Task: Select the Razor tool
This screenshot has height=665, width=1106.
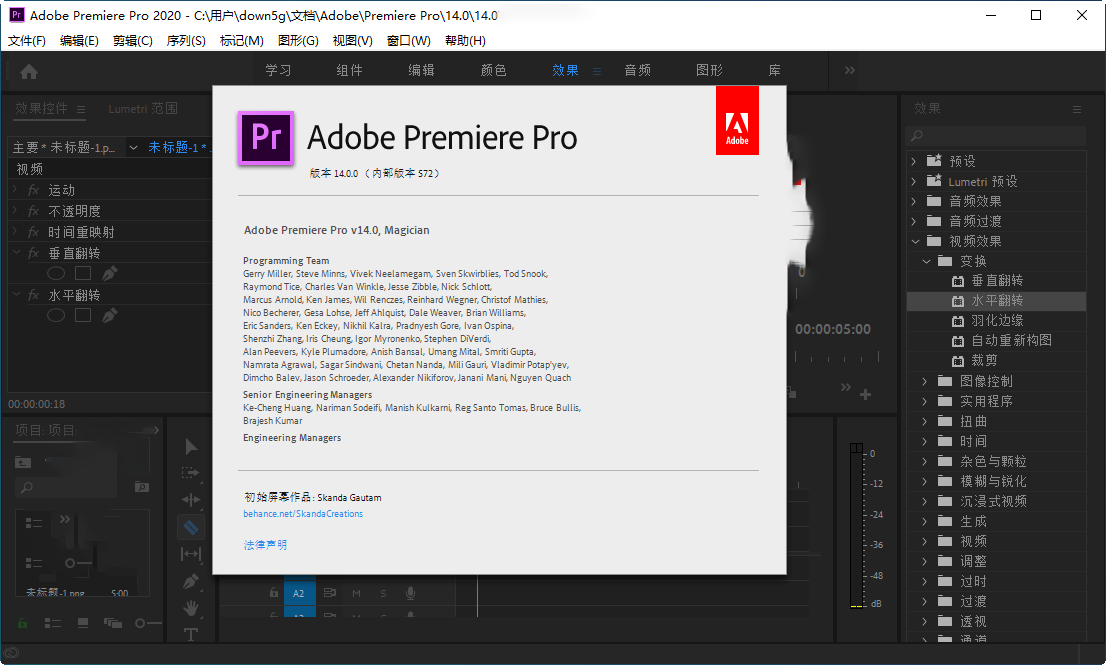Action: (x=191, y=527)
